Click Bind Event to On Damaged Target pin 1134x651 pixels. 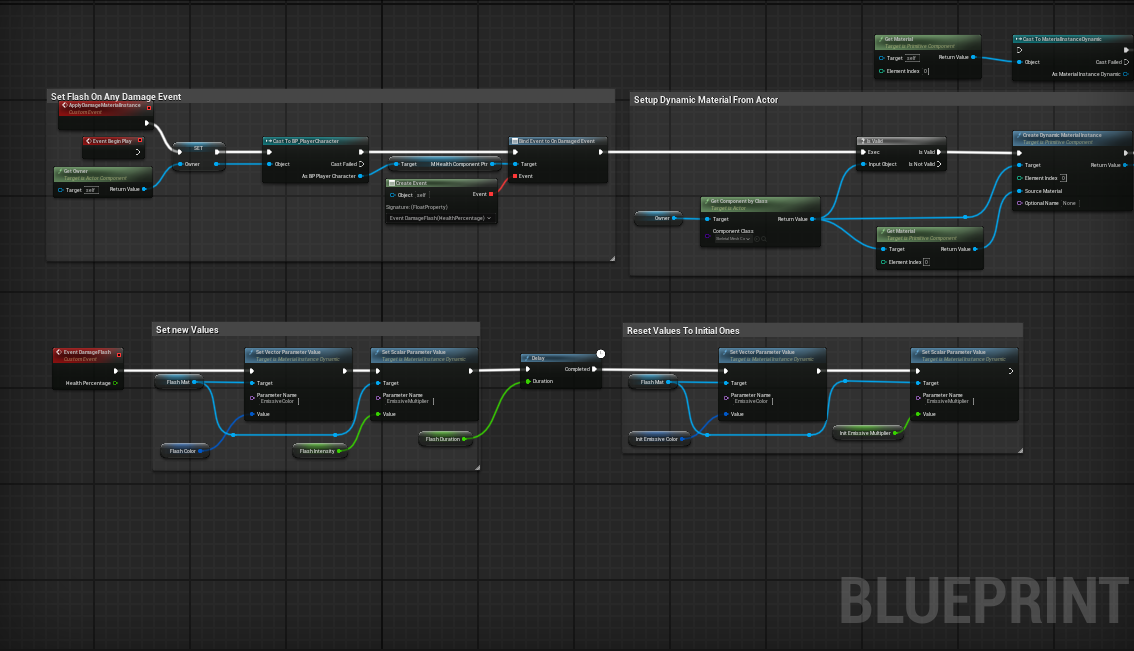515,164
